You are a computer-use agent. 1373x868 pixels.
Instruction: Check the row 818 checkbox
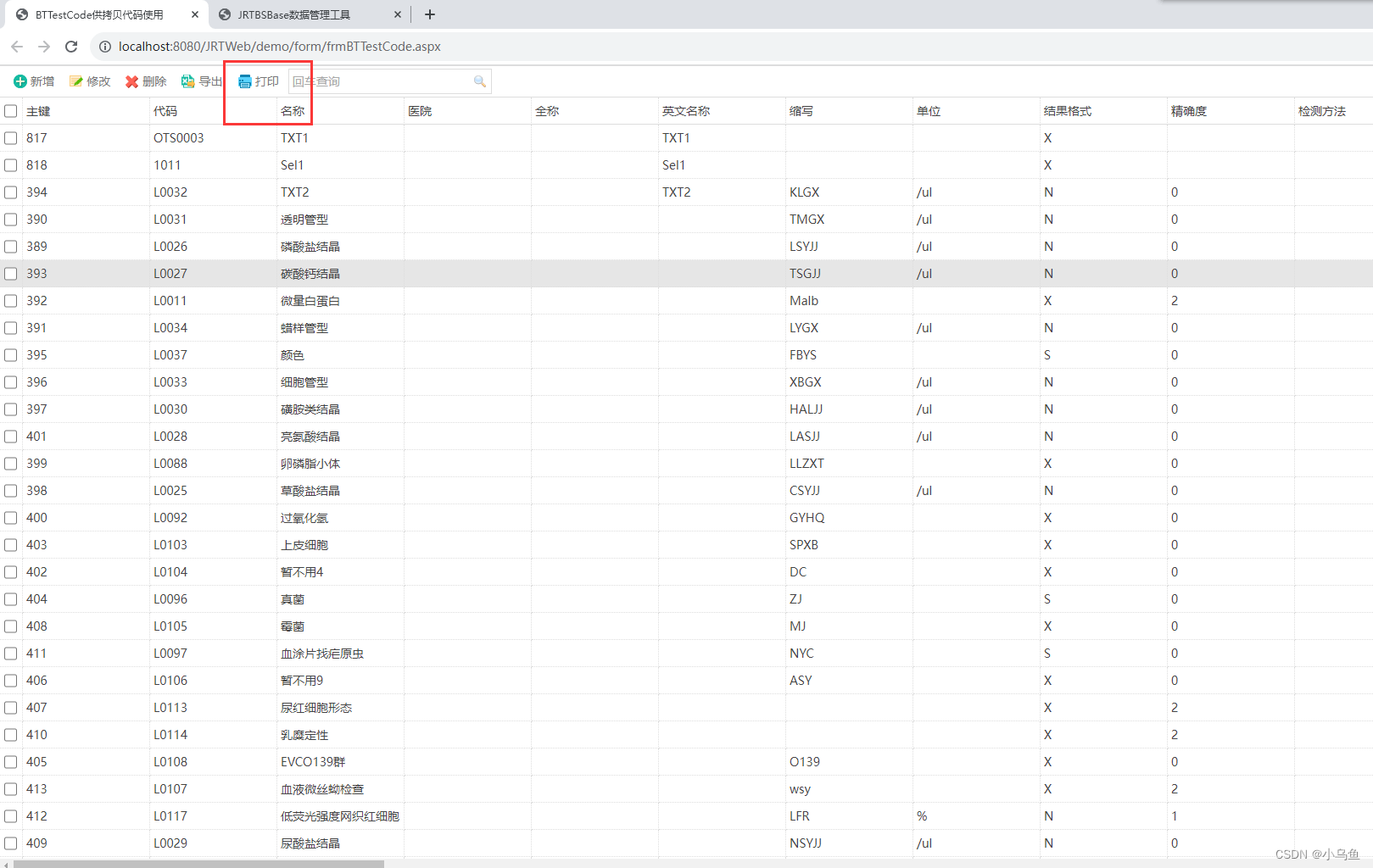pos(11,165)
